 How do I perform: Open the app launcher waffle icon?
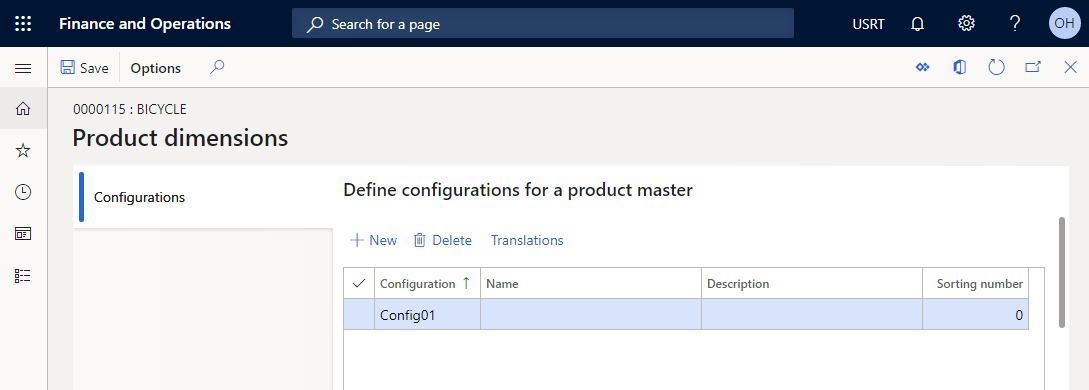tap(23, 24)
